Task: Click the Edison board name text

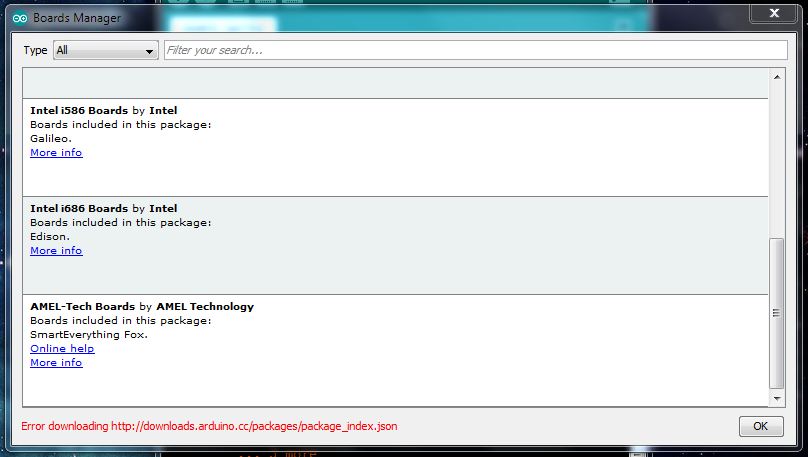Action: point(50,236)
